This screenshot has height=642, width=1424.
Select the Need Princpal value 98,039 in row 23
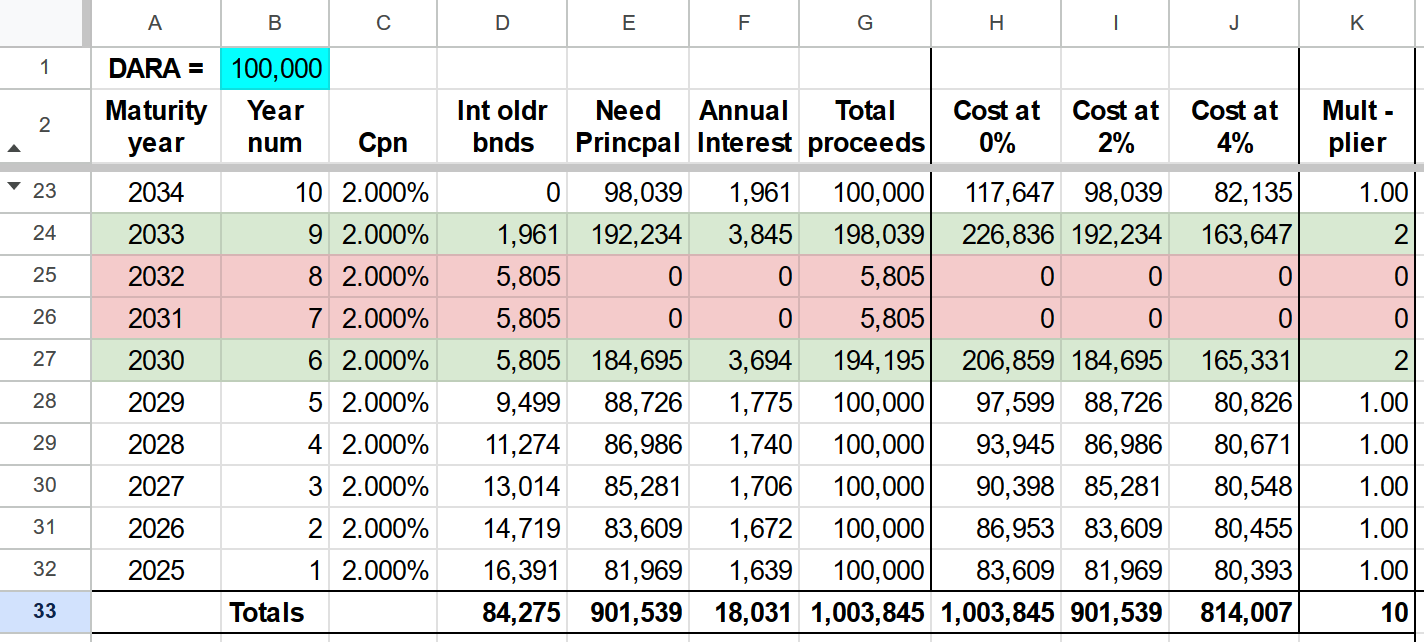pyautogui.click(x=628, y=192)
